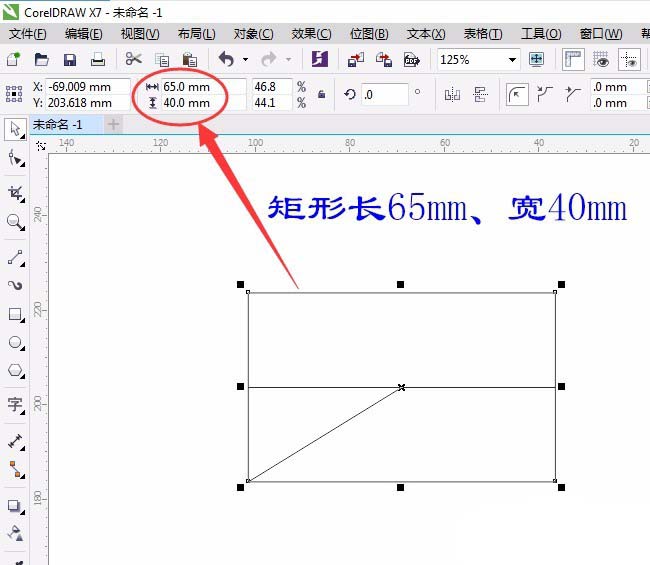Redo the last undone action
The width and height of the screenshot is (650, 565).
point(269,59)
